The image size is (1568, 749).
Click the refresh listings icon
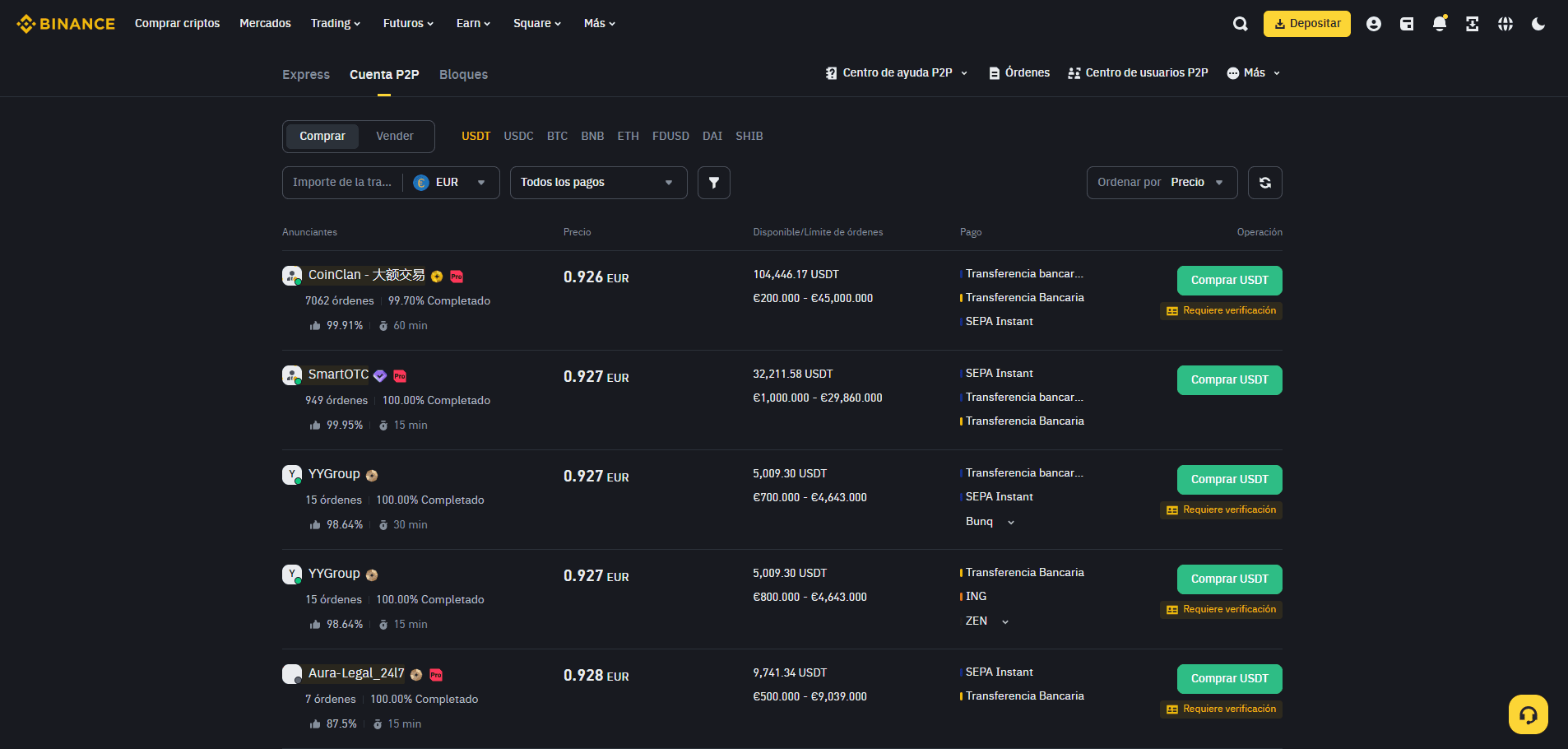(x=1265, y=183)
